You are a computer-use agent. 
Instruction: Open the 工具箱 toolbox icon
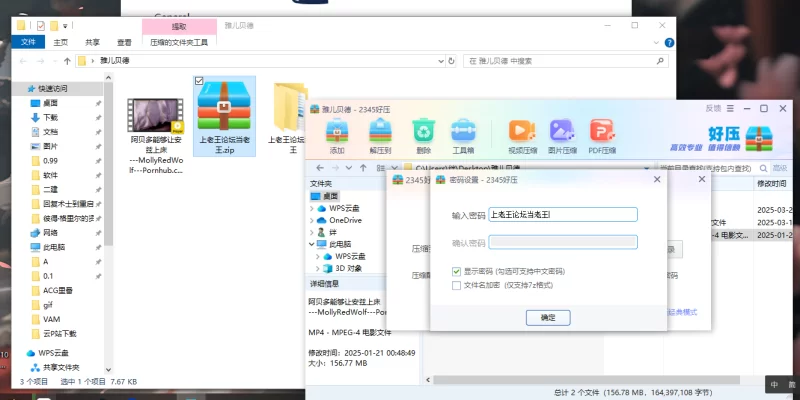coord(463,130)
